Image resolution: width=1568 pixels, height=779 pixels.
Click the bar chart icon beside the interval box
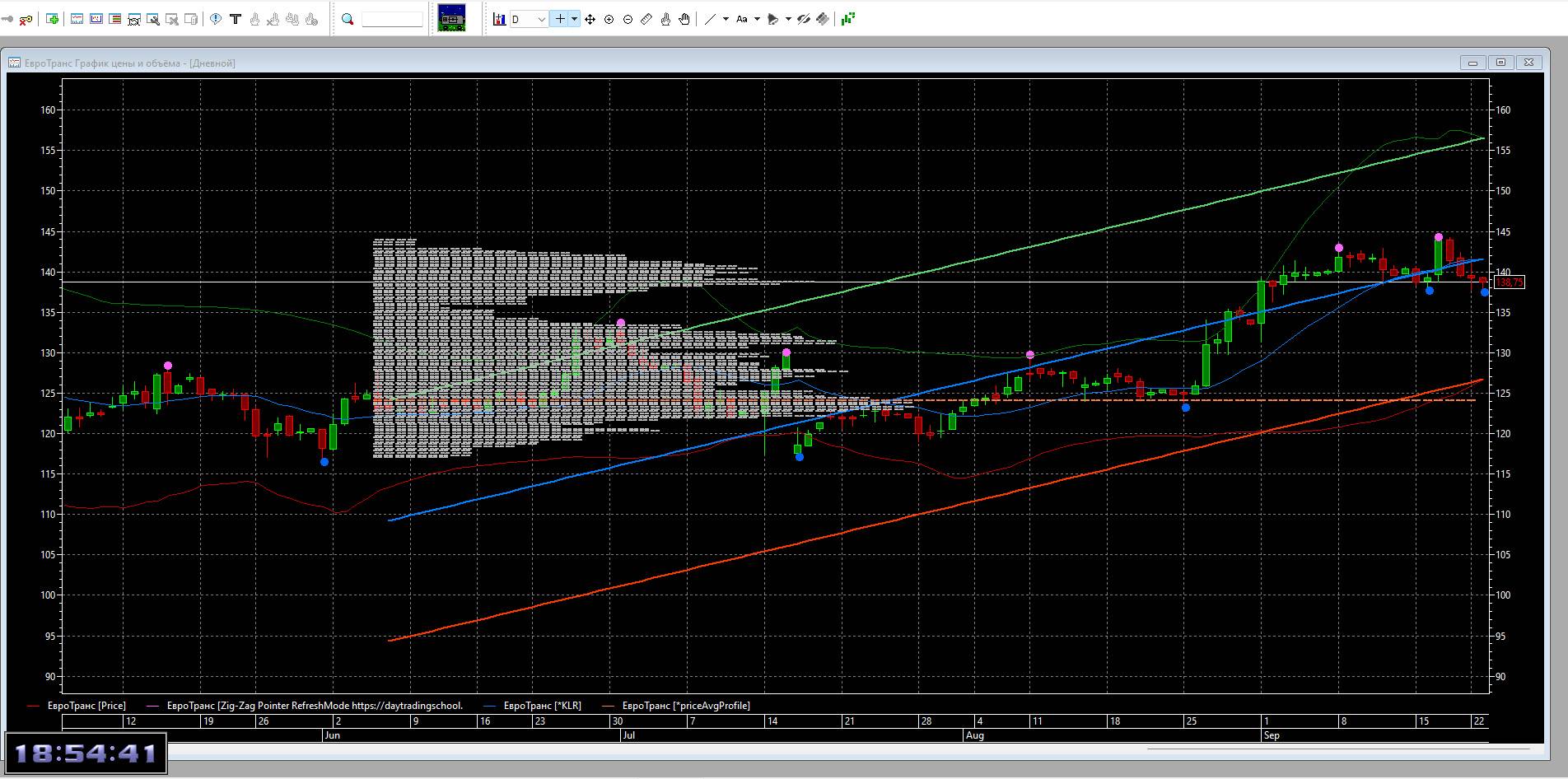coord(499,19)
